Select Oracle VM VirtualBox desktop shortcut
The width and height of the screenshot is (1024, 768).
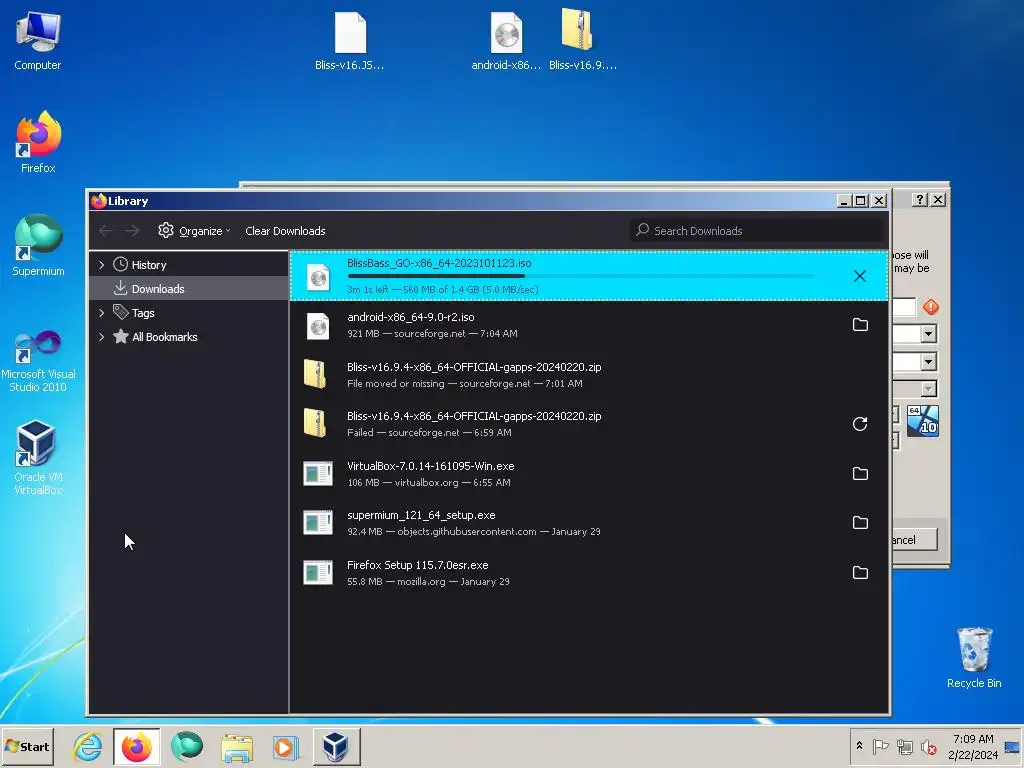pos(38,458)
